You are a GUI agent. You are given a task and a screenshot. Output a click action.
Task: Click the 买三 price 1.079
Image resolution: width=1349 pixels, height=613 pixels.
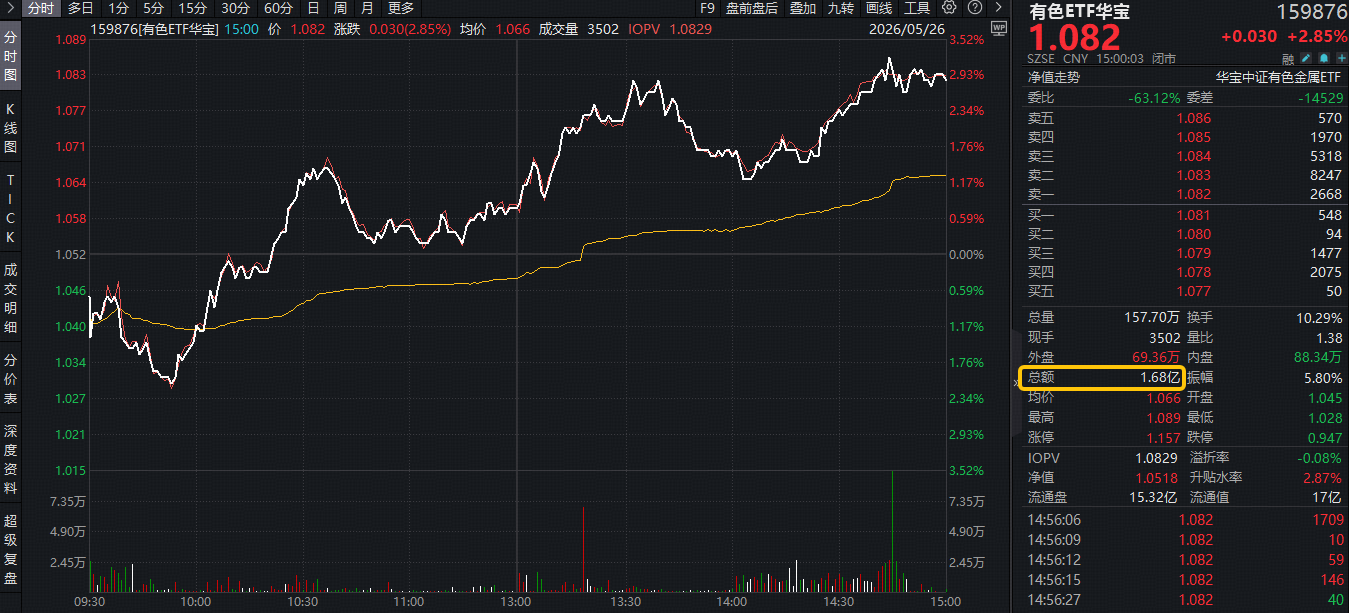click(1193, 253)
